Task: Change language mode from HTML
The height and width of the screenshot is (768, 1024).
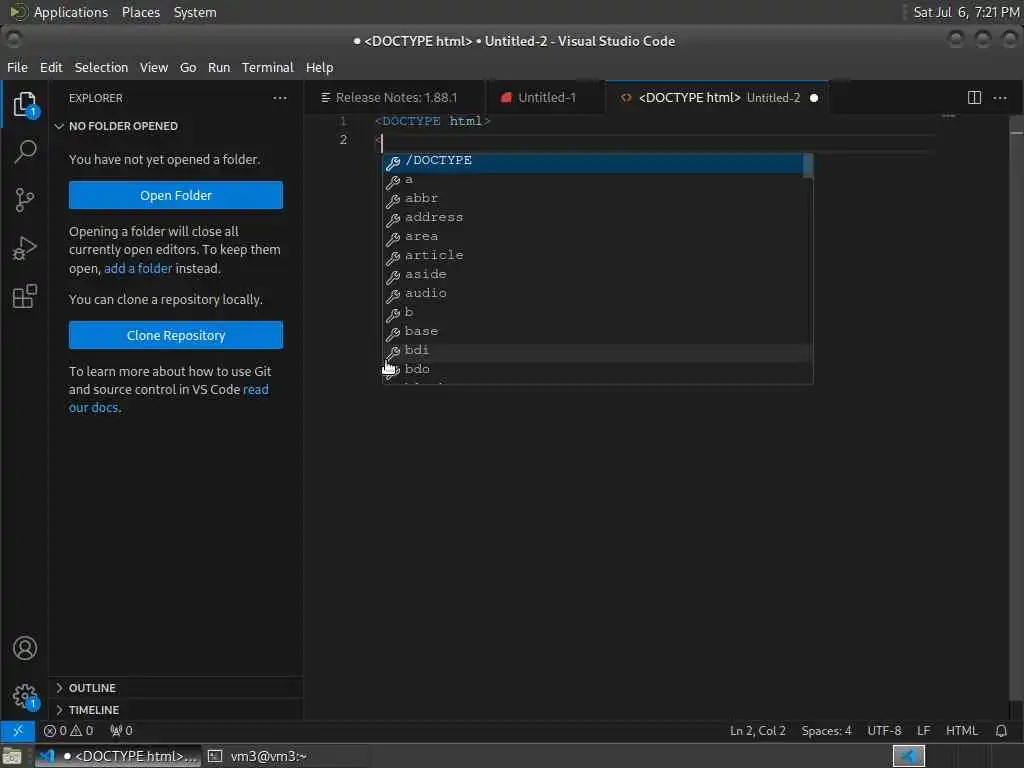Action: [x=961, y=731]
